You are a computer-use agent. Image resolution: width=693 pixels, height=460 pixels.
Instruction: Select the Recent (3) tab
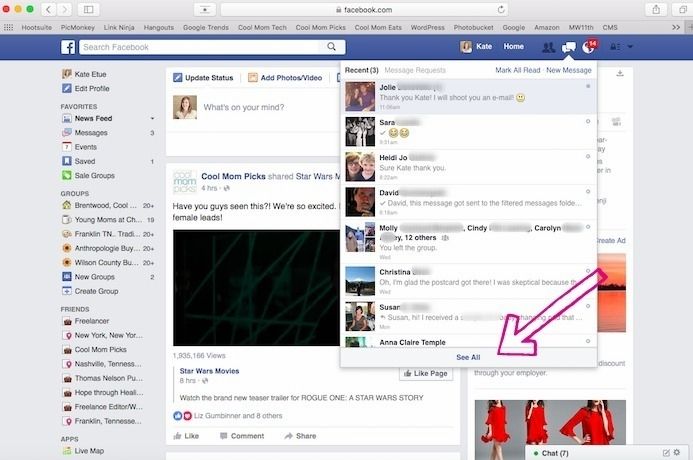362,70
